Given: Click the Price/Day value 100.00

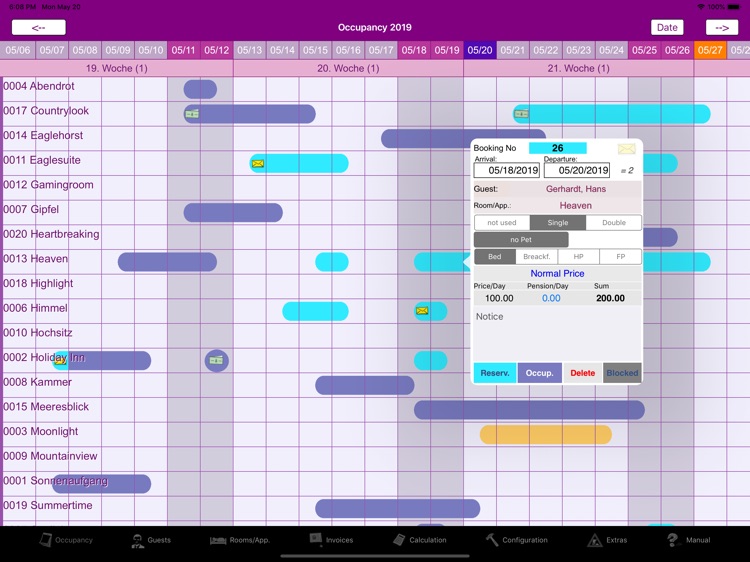Looking at the screenshot, I should 499,298.
